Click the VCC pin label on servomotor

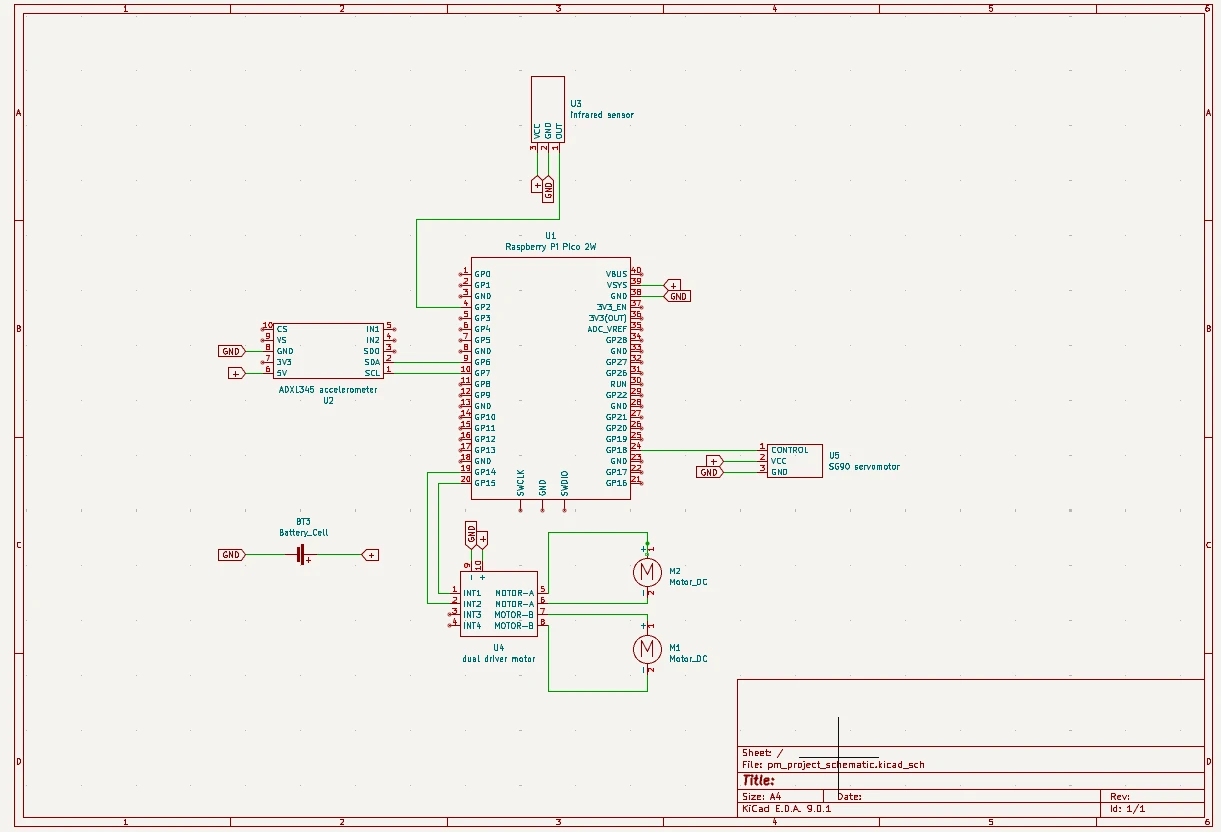pos(779,461)
